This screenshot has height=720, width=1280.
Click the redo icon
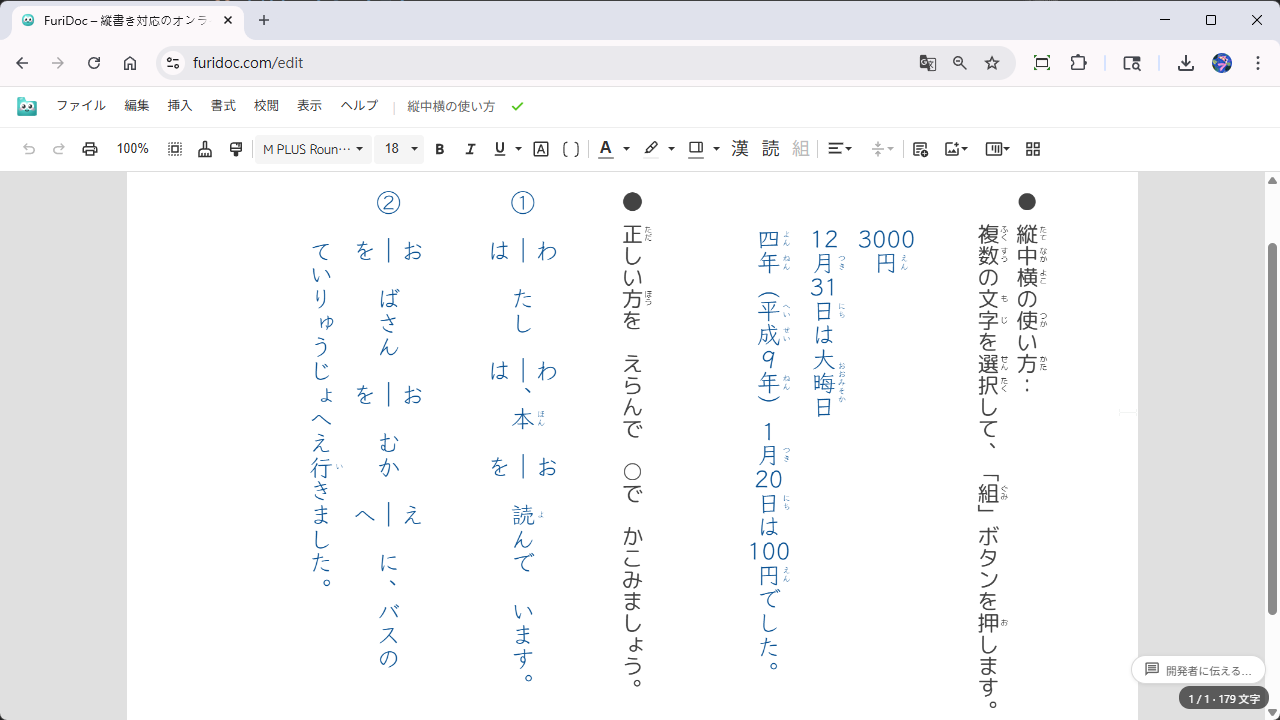coord(58,148)
